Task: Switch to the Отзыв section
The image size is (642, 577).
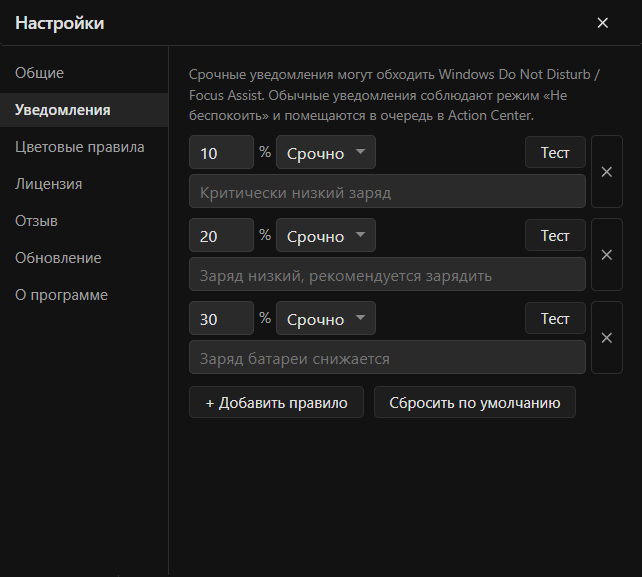Action: (x=84, y=221)
